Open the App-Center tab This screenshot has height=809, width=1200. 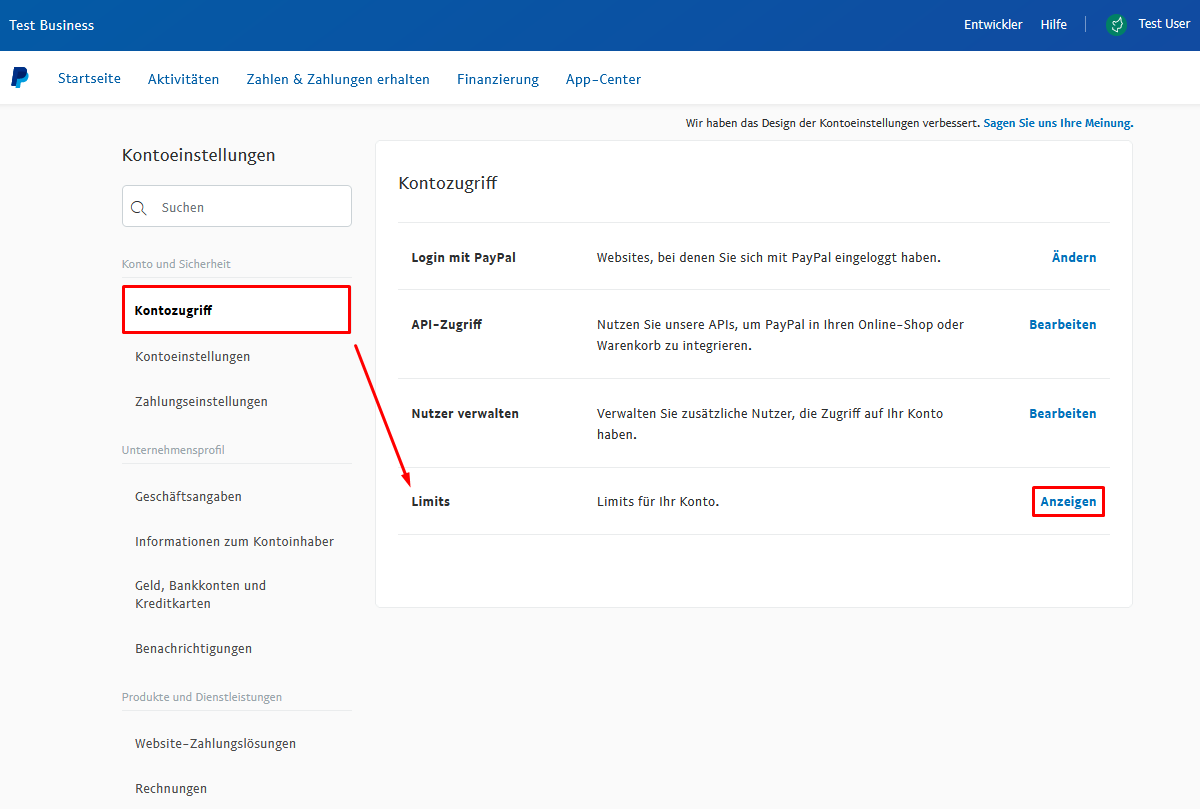pos(604,79)
